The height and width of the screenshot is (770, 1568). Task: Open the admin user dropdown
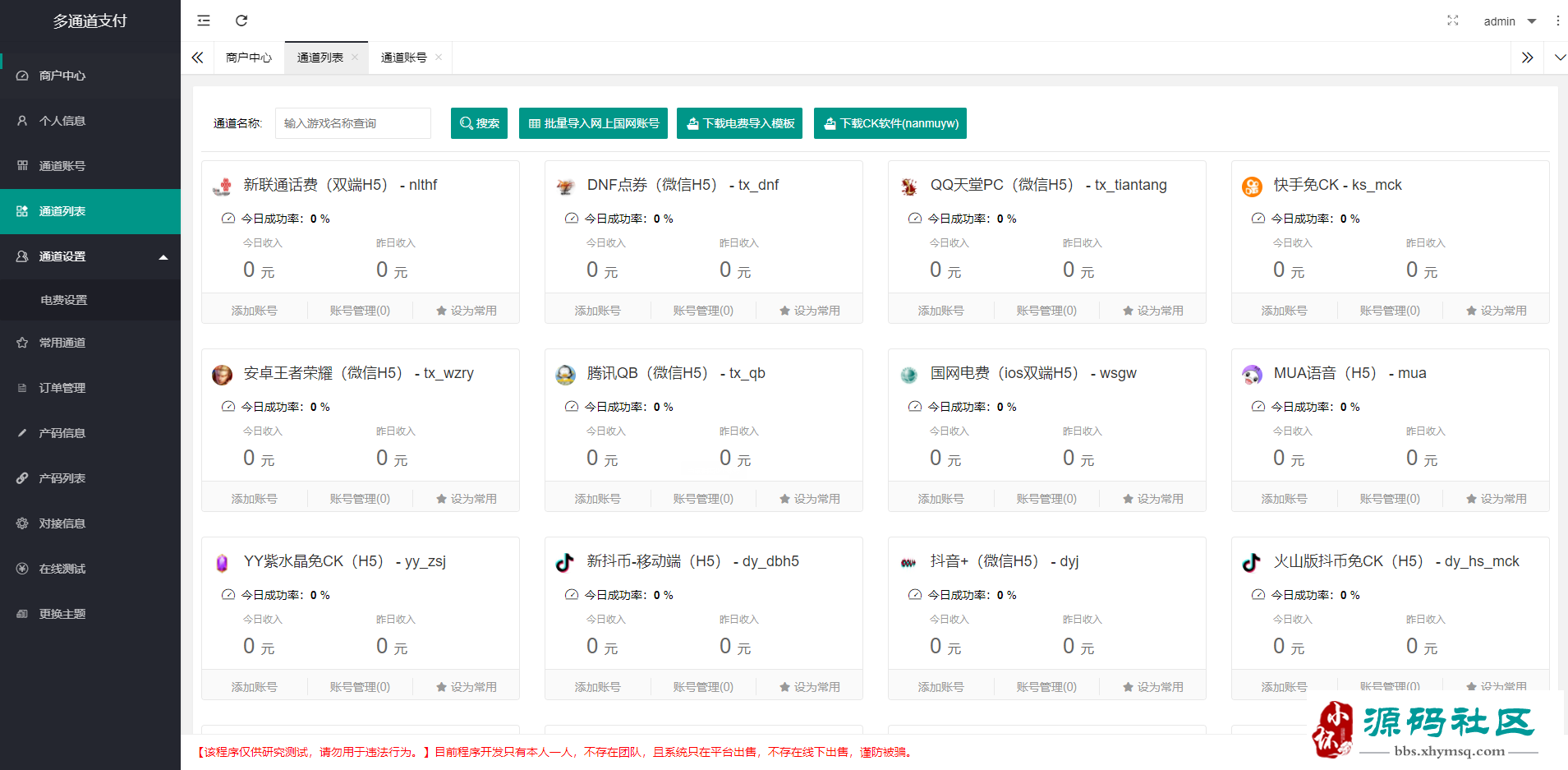pyautogui.click(x=1510, y=21)
